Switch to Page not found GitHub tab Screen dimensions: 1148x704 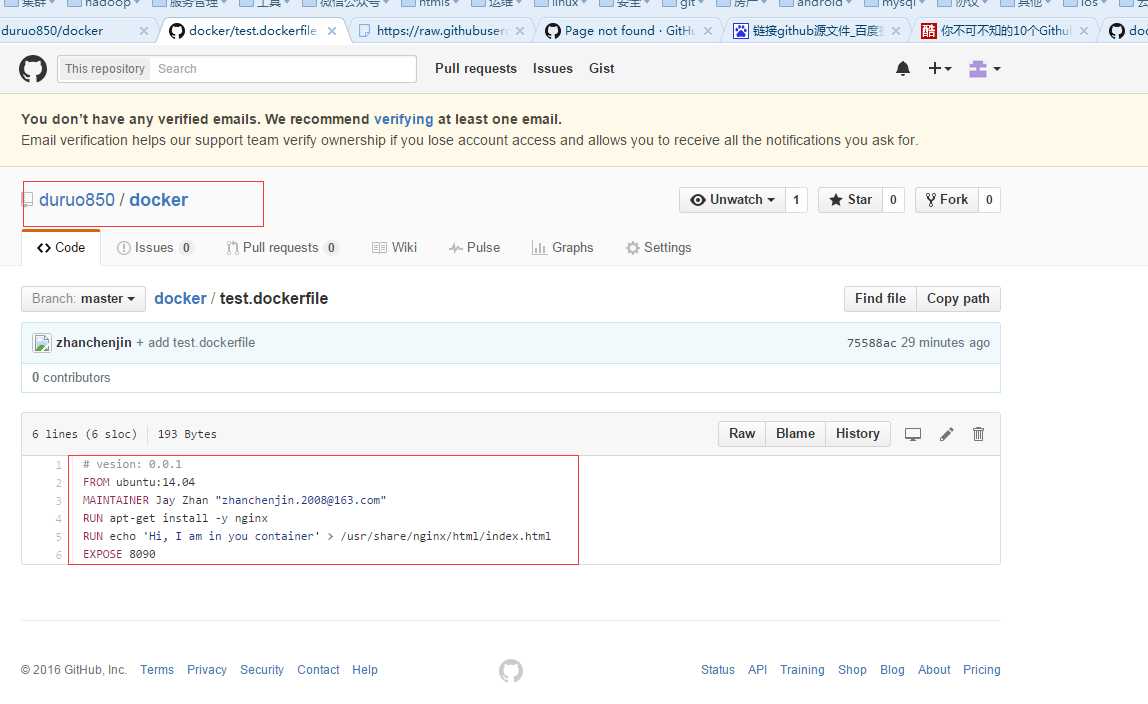point(628,31)
